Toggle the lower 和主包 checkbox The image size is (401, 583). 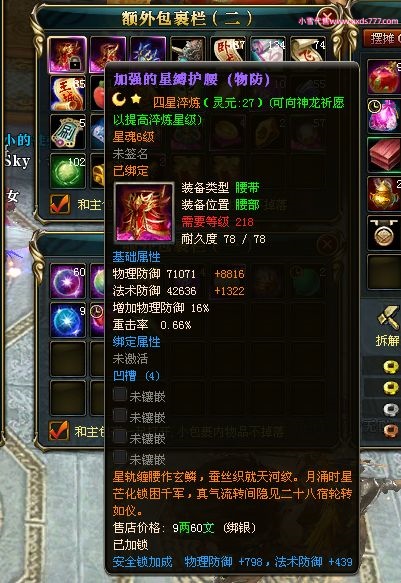[x=59, y=431]
